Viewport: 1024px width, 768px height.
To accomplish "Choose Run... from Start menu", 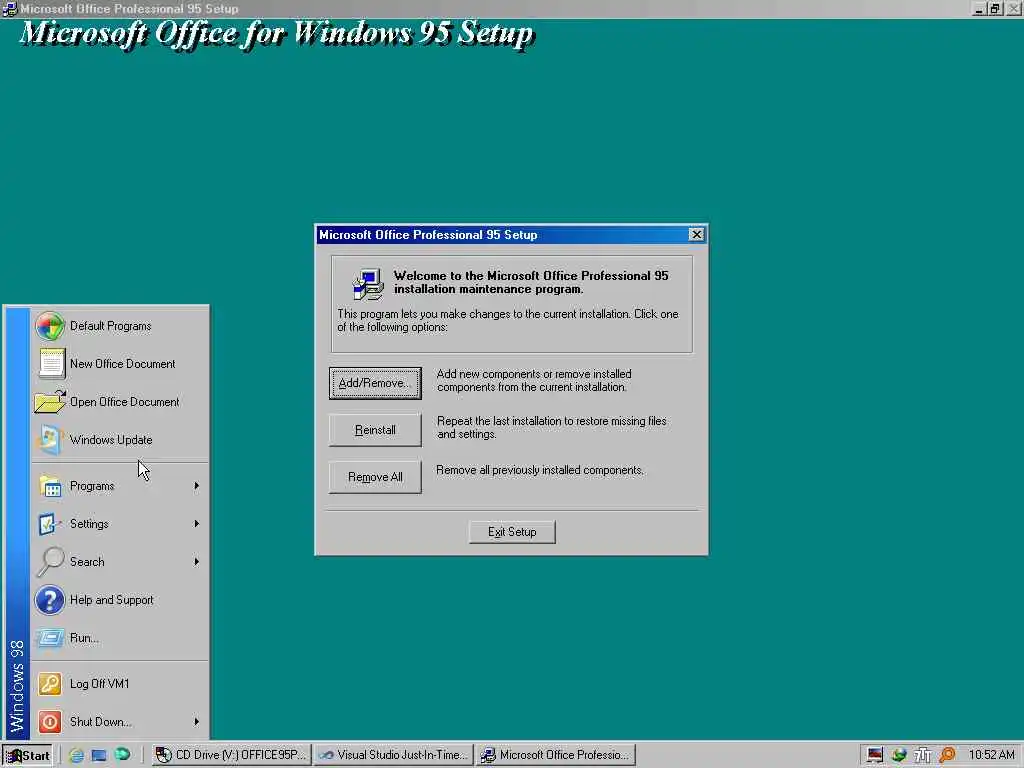I will tap(120, 638).
